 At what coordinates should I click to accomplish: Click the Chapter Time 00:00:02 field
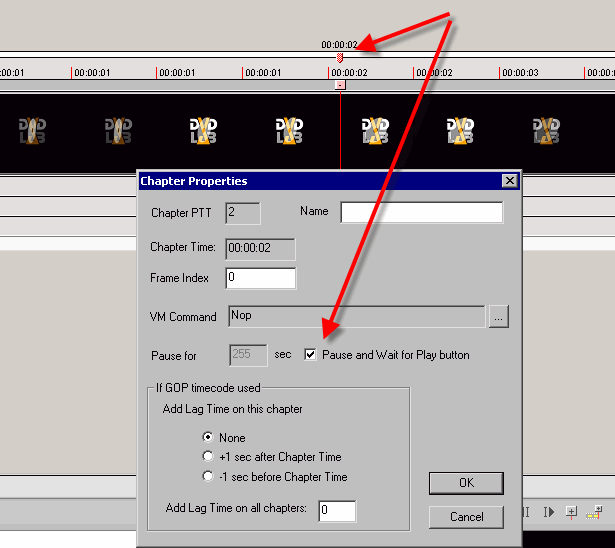click(260, 249)
